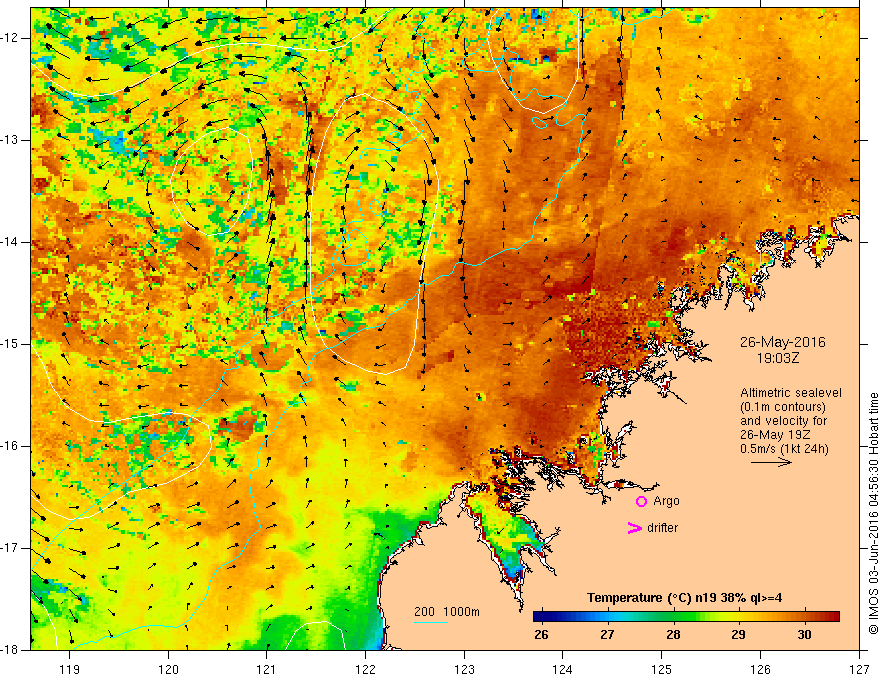Click the cyan 200 1000m isobath legend line
The width and height of the screenshot is (880, 680).
tap(430, 622)
